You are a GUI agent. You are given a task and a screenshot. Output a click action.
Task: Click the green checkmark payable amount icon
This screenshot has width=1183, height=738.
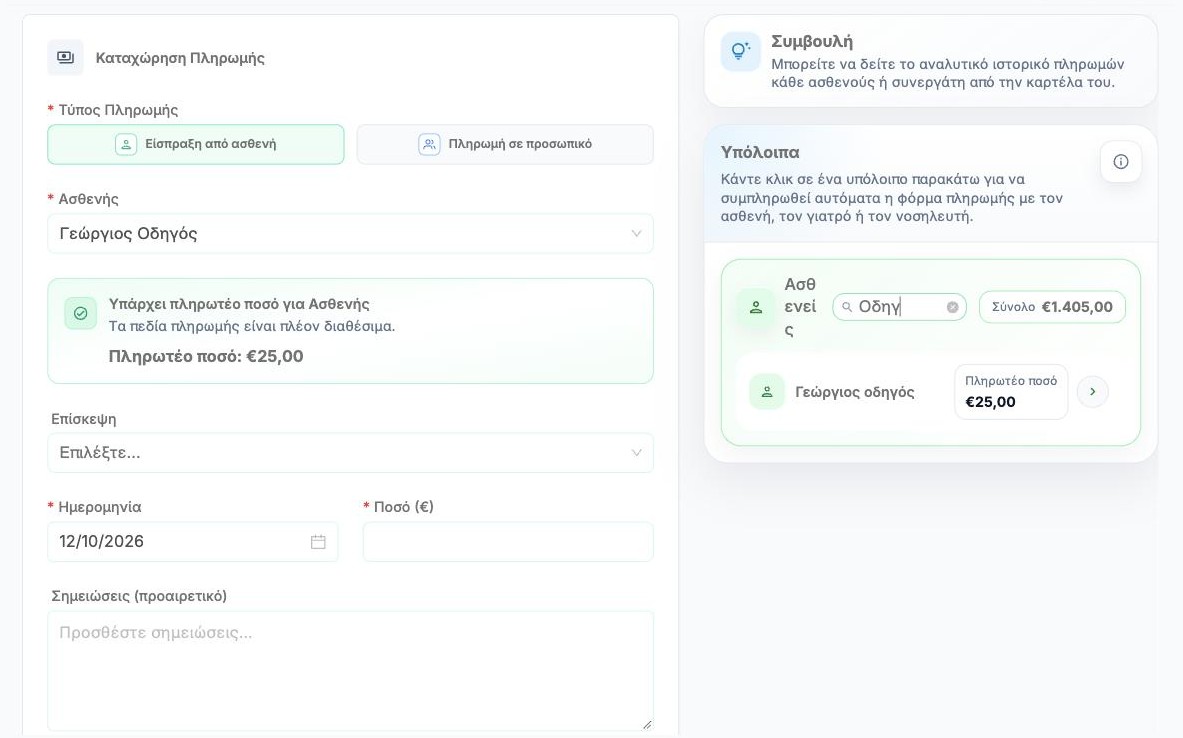81,313
